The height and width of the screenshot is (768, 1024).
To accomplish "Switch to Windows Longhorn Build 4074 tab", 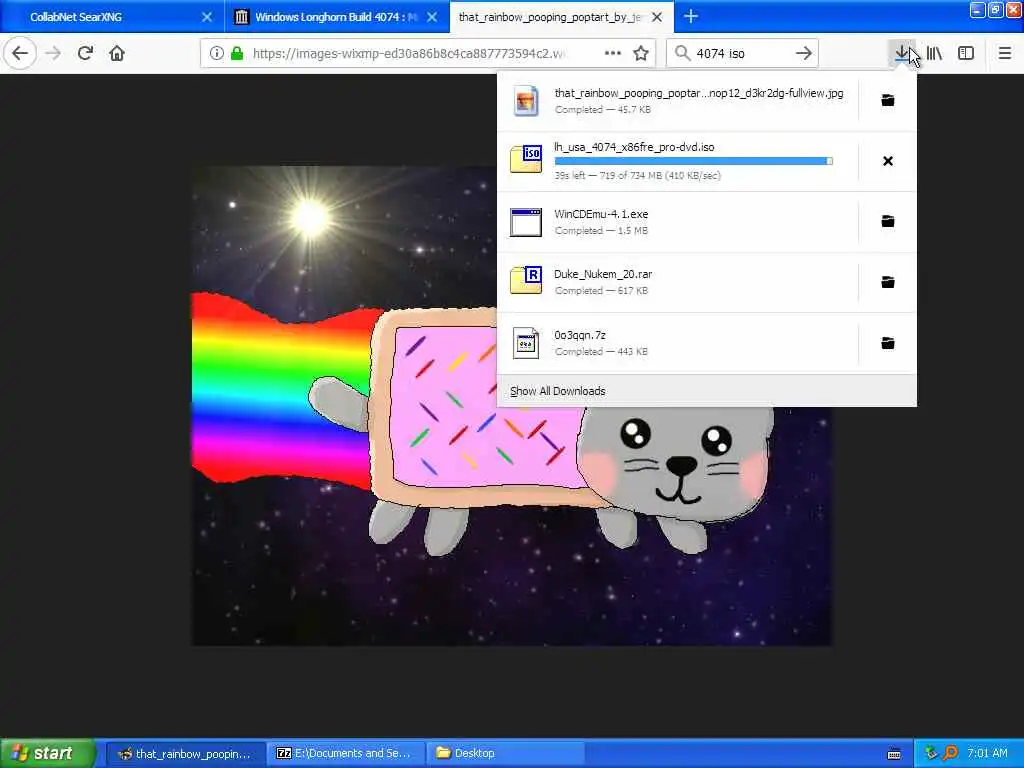I will (x=336, y=17).
